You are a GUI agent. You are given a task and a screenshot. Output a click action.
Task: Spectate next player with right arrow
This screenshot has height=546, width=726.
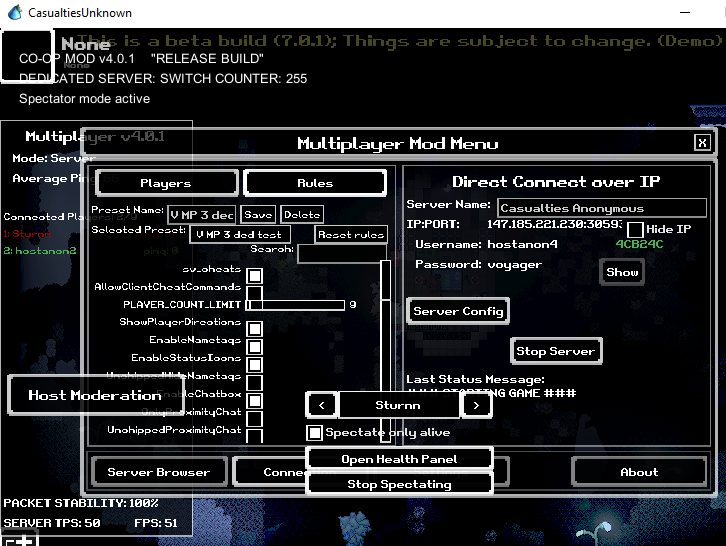point(476,405)
